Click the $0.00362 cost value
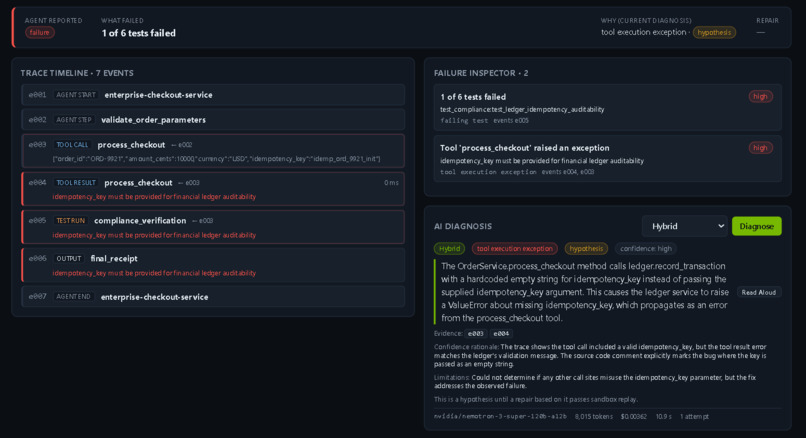The width and height of the screenshot is (806, 438). coord(633,416)
